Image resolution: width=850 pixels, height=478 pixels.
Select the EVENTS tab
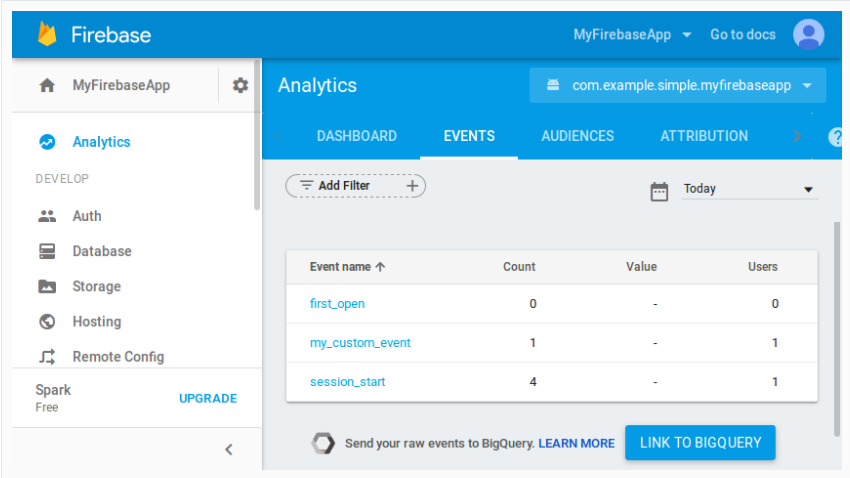click(469, 136)
